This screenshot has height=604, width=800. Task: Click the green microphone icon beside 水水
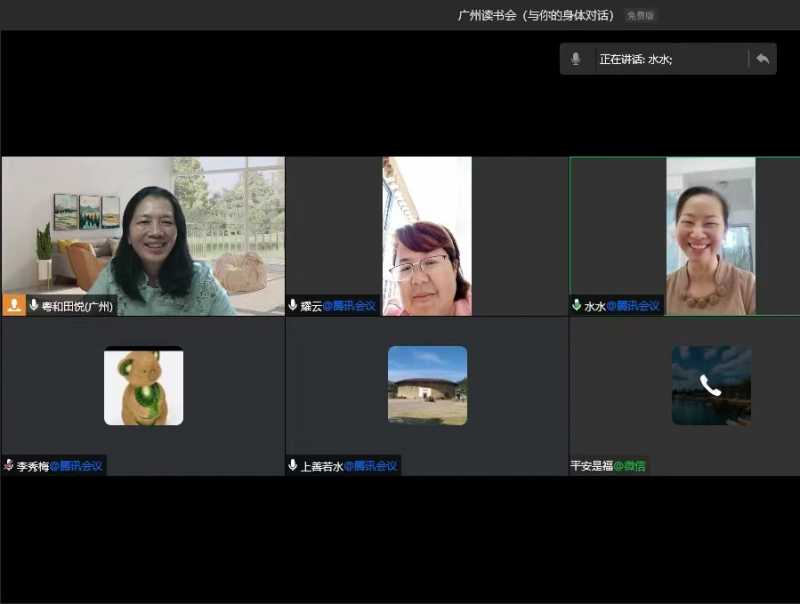(x=577, y=305)
